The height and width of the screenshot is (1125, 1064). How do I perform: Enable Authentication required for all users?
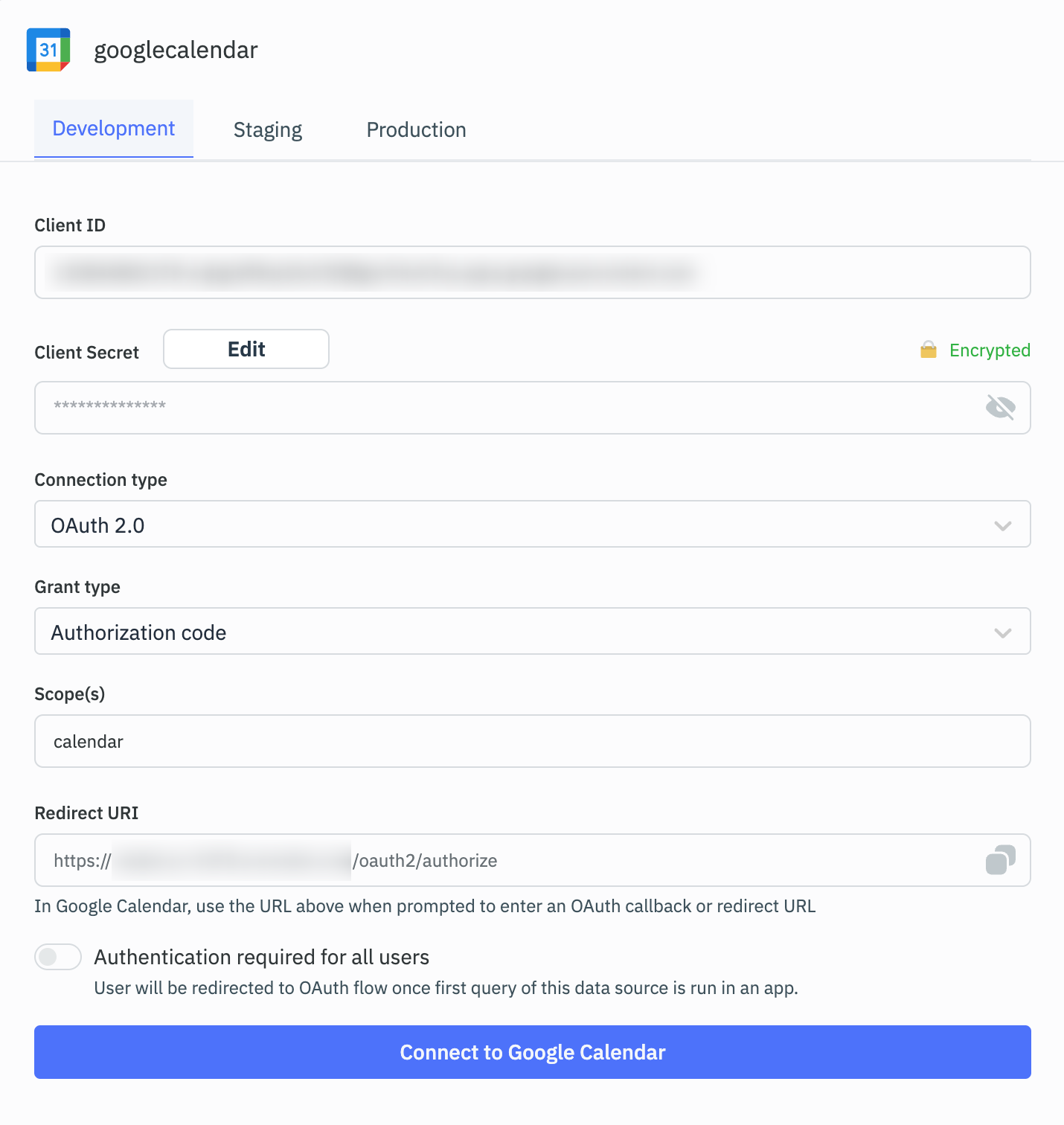tap(58, 957)
